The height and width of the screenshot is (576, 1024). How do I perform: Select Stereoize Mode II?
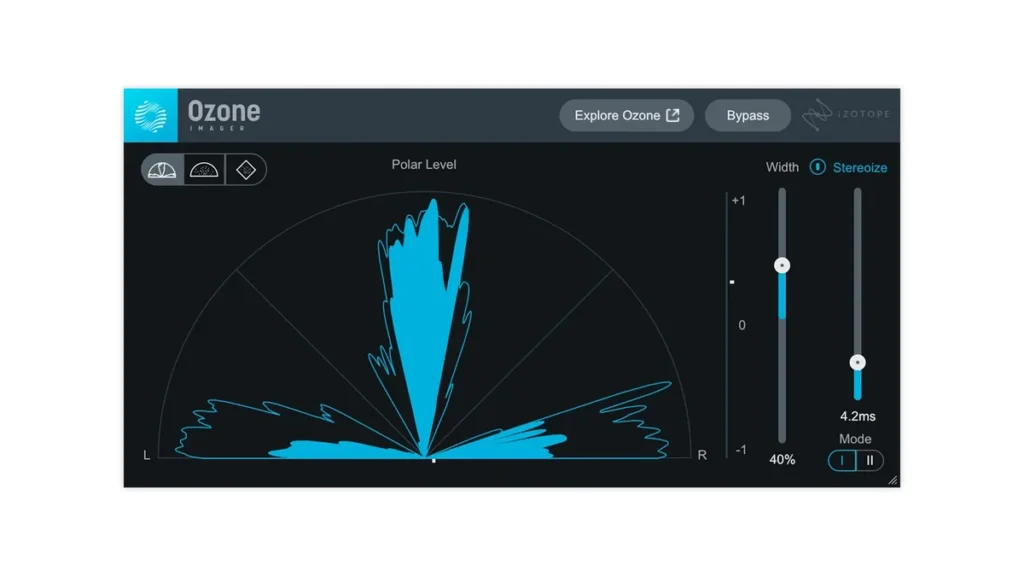870,460
